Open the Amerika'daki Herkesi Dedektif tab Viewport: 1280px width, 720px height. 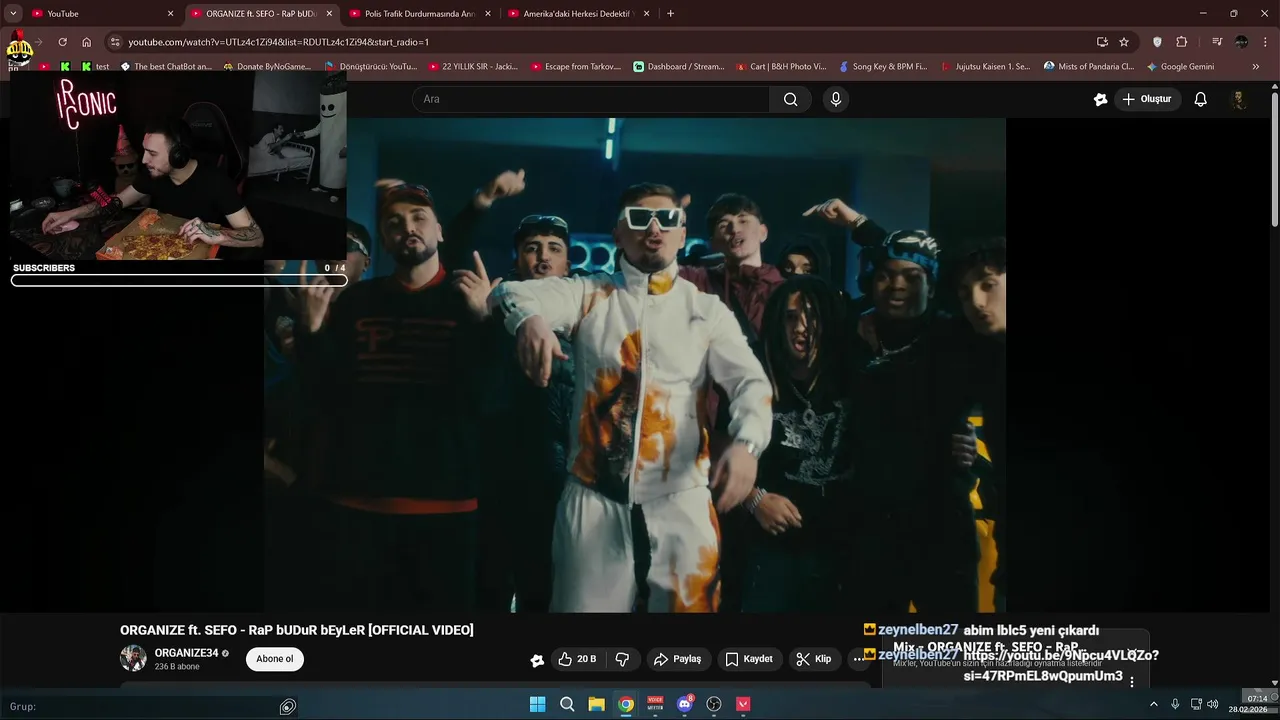coord(580,13)
